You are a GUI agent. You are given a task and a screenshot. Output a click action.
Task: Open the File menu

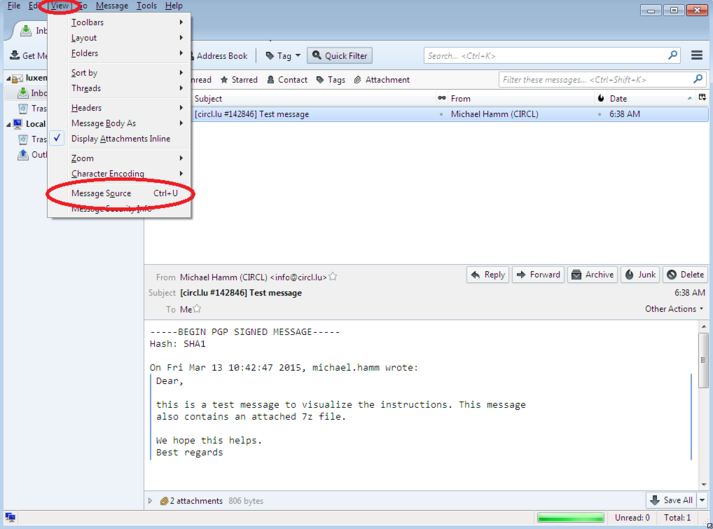pyautogui.click(x=14, y=6)
